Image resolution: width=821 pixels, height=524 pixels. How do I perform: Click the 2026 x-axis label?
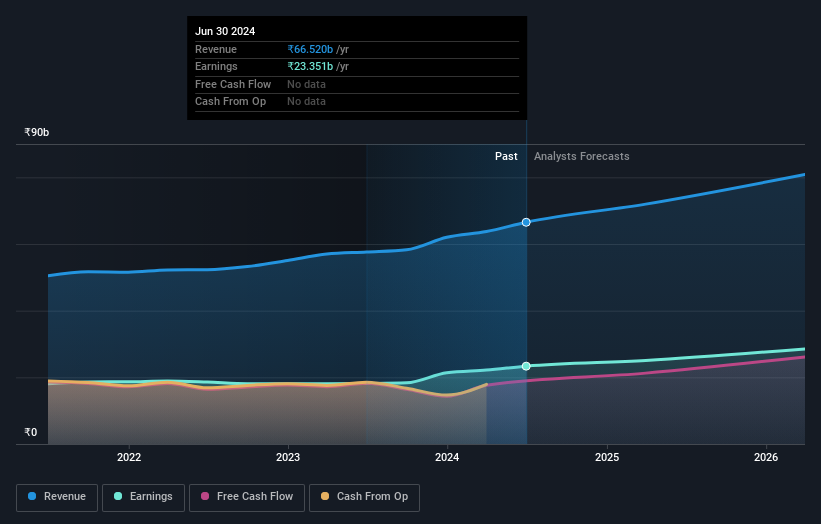(766, 457)
